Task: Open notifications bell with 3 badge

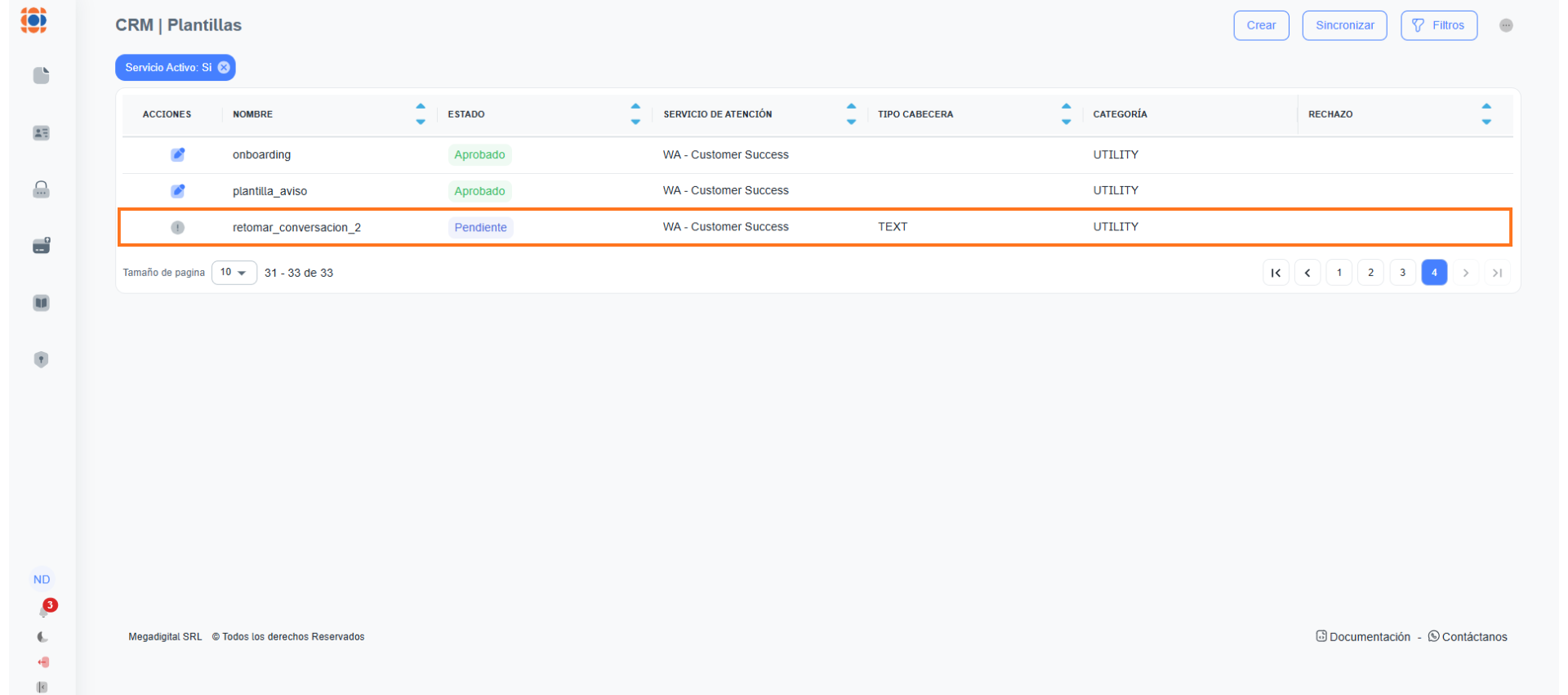Action: (44, 611)
